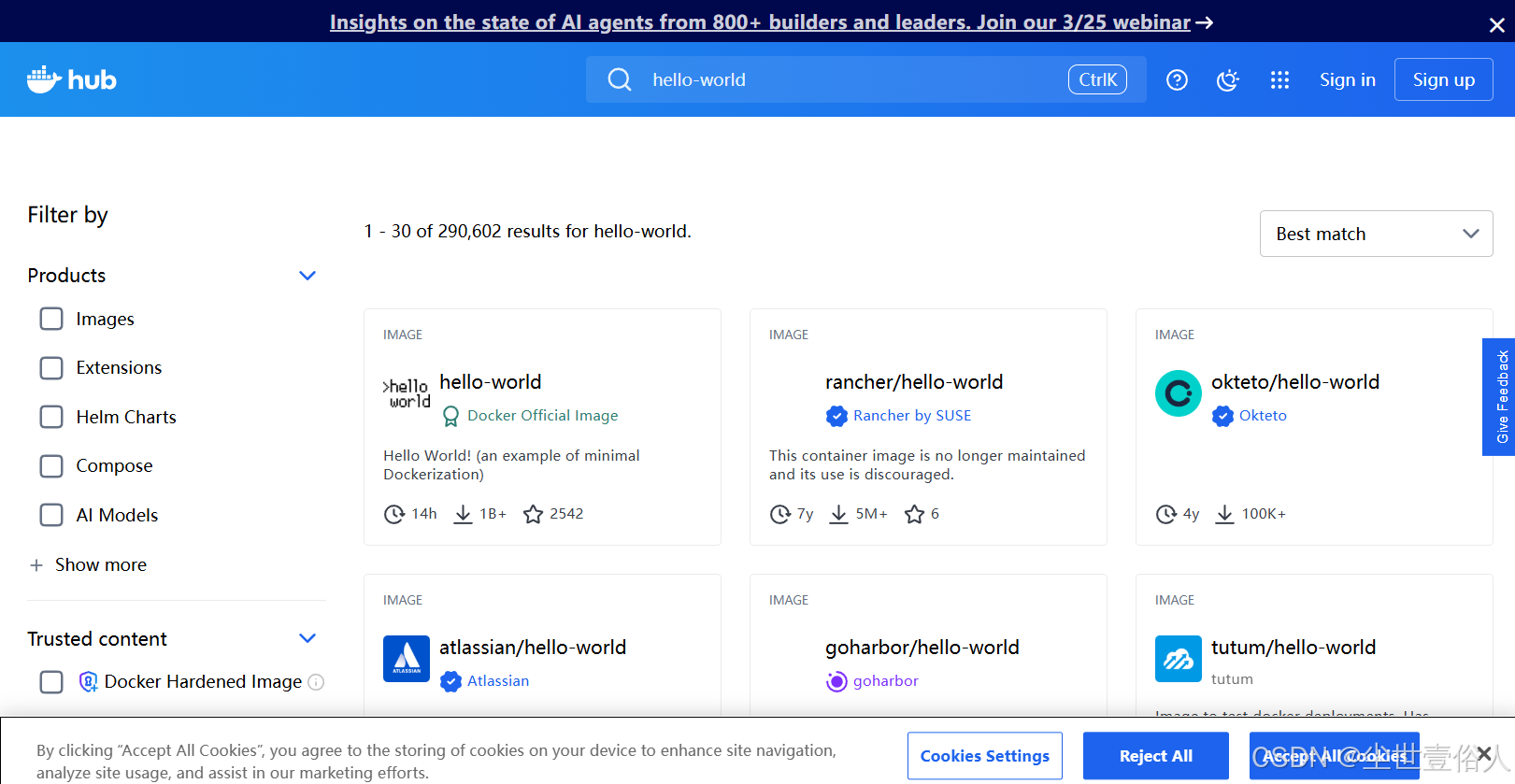Click hello-world last updated clock icon
The image size is (1515, 784).
(x=394, y=514)
